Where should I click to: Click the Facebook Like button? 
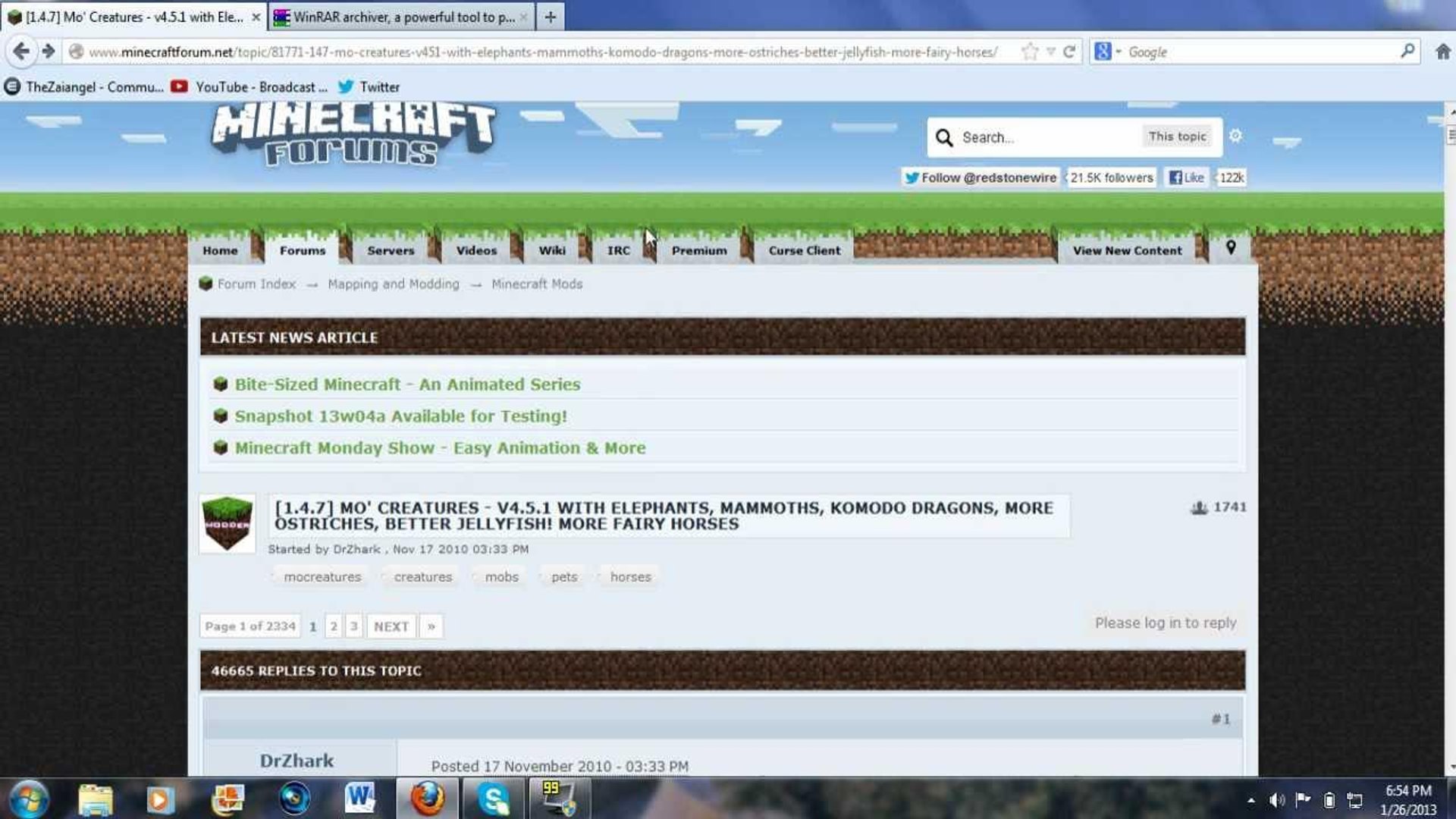[1187, 177]
